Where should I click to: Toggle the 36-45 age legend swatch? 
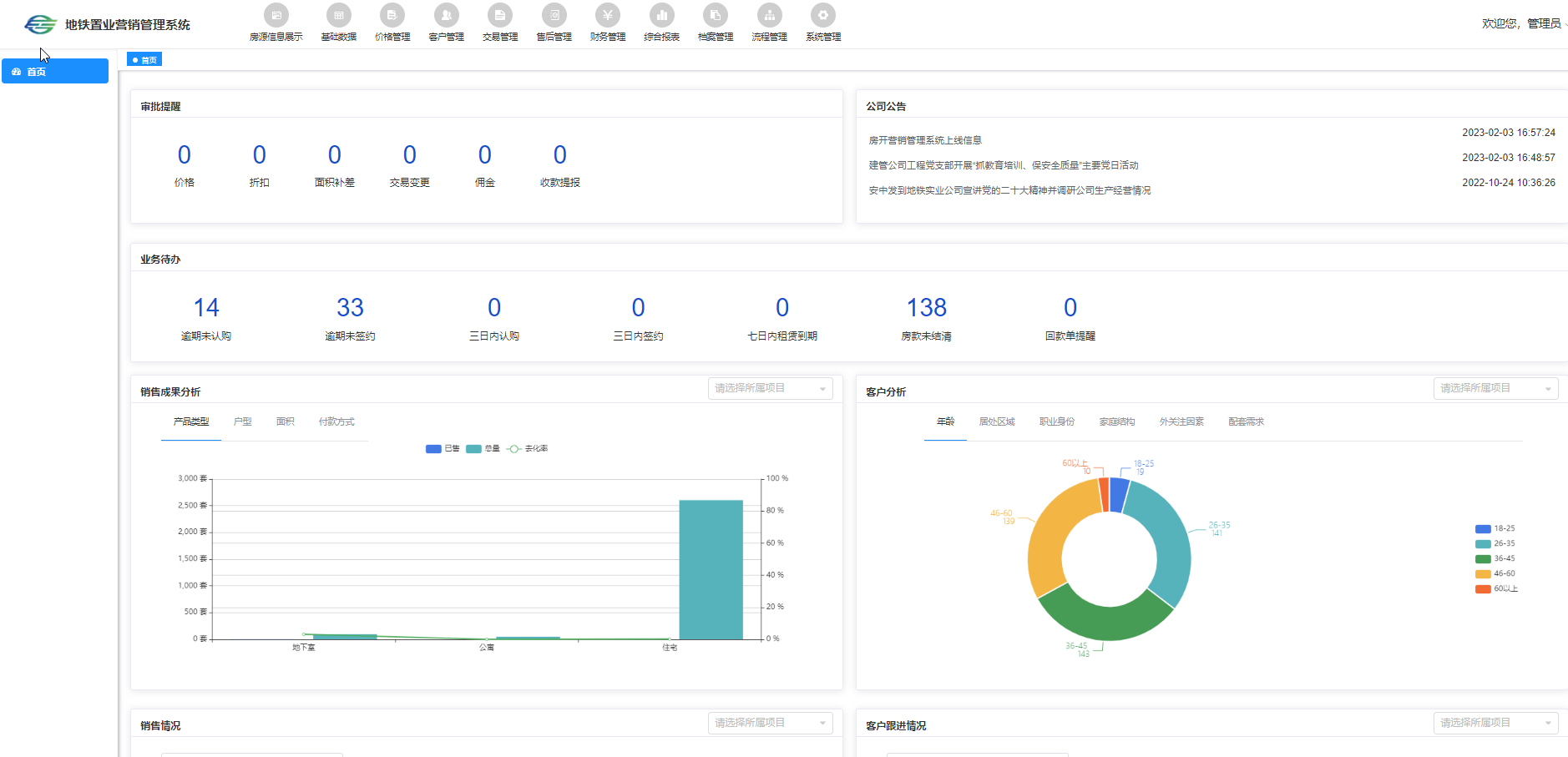click(1483, 558)
